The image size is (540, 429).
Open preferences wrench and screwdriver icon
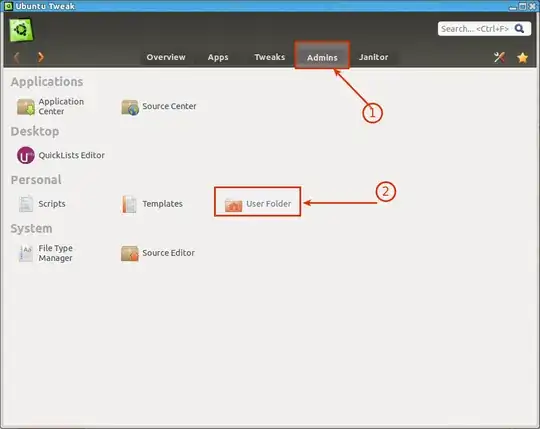pyautogui.click(x=499, y=57)
